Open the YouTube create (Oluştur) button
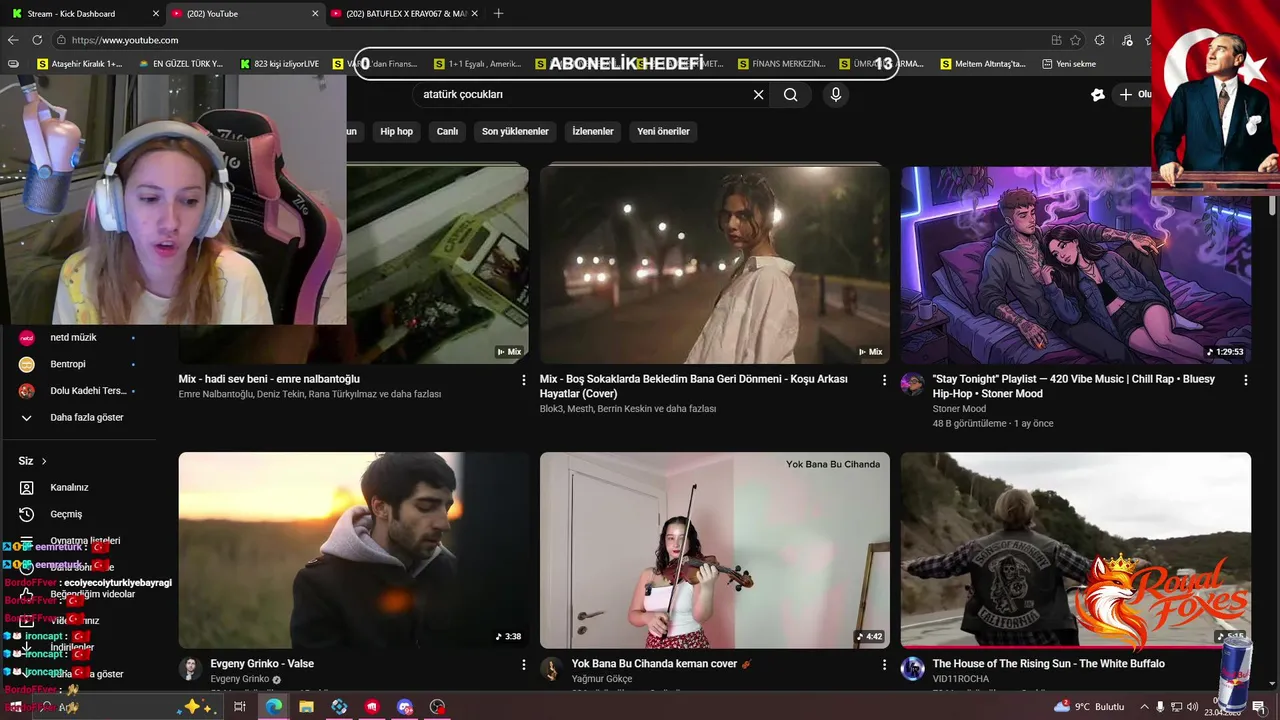The width and height of the screenshot is (1280, 720). point(1134,95)
